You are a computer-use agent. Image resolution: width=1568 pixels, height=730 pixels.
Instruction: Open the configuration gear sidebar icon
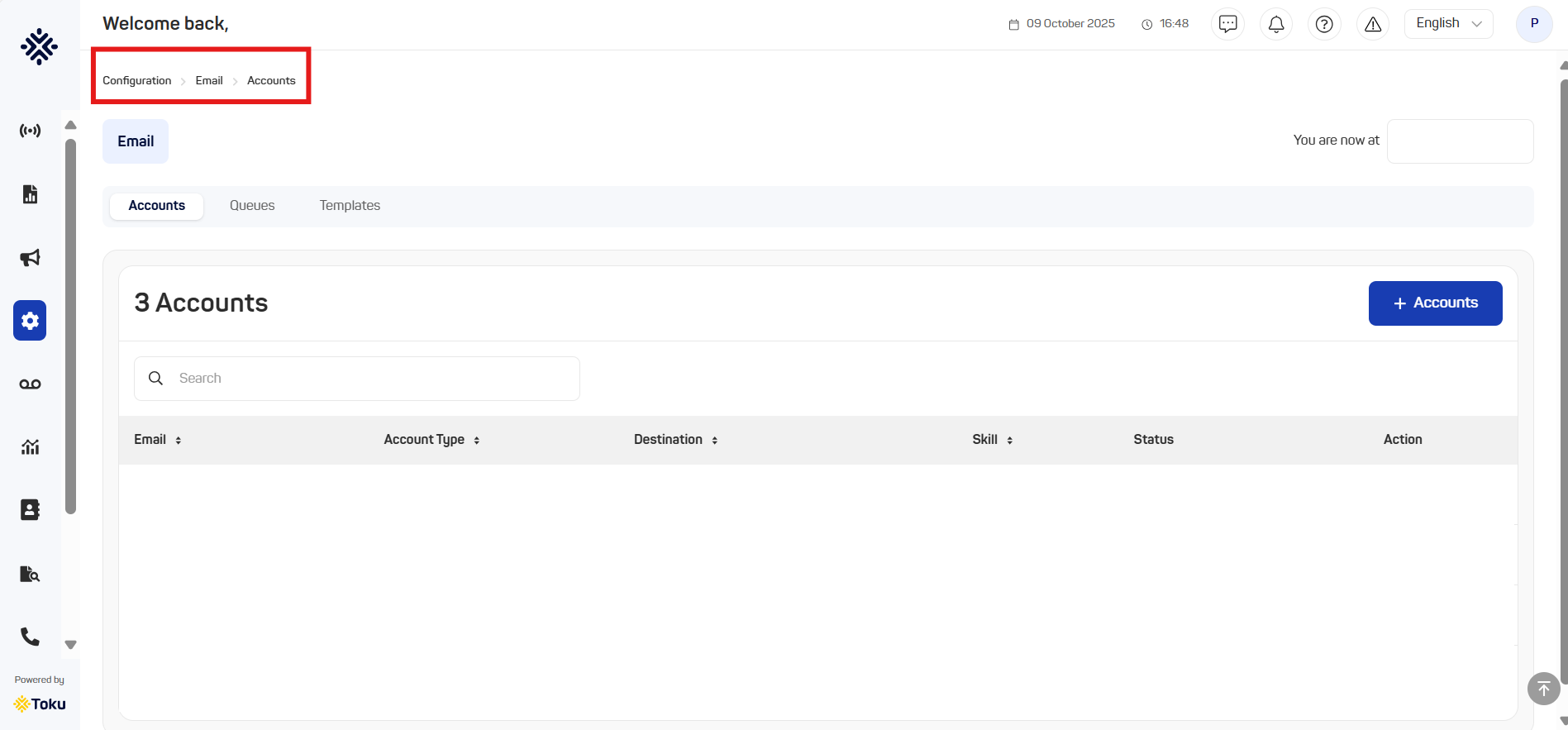click(x=30, y=321)
